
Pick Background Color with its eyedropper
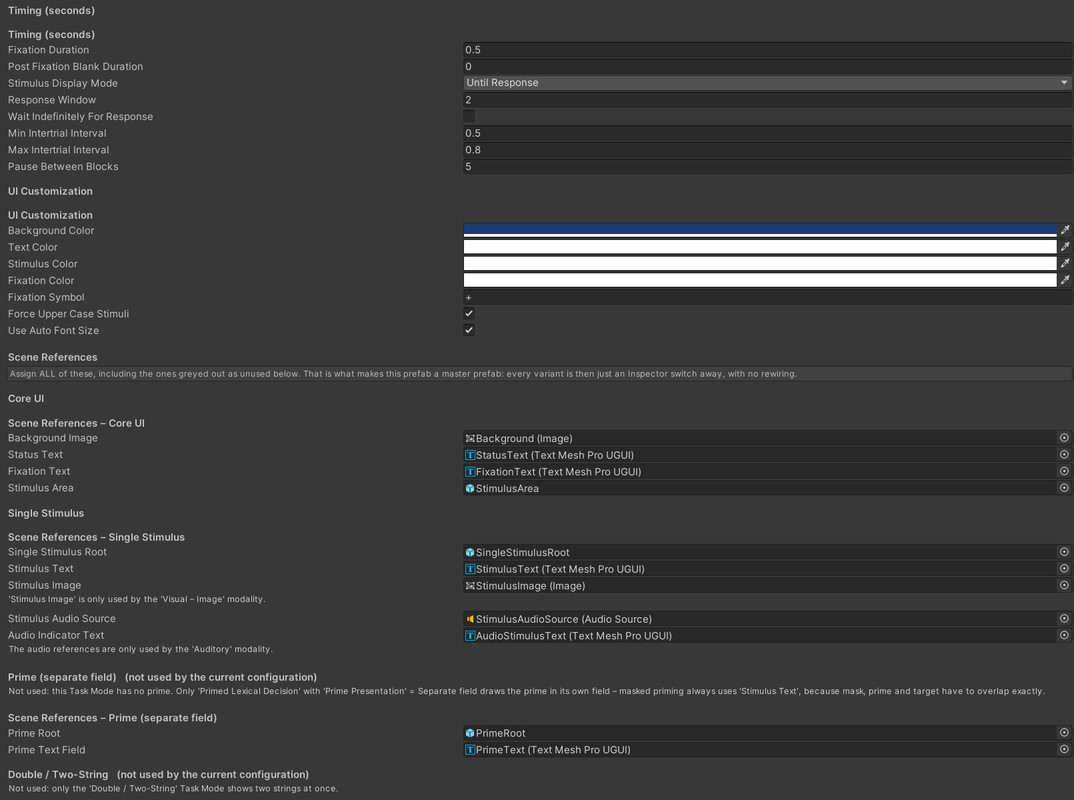tap(1065, 230)
